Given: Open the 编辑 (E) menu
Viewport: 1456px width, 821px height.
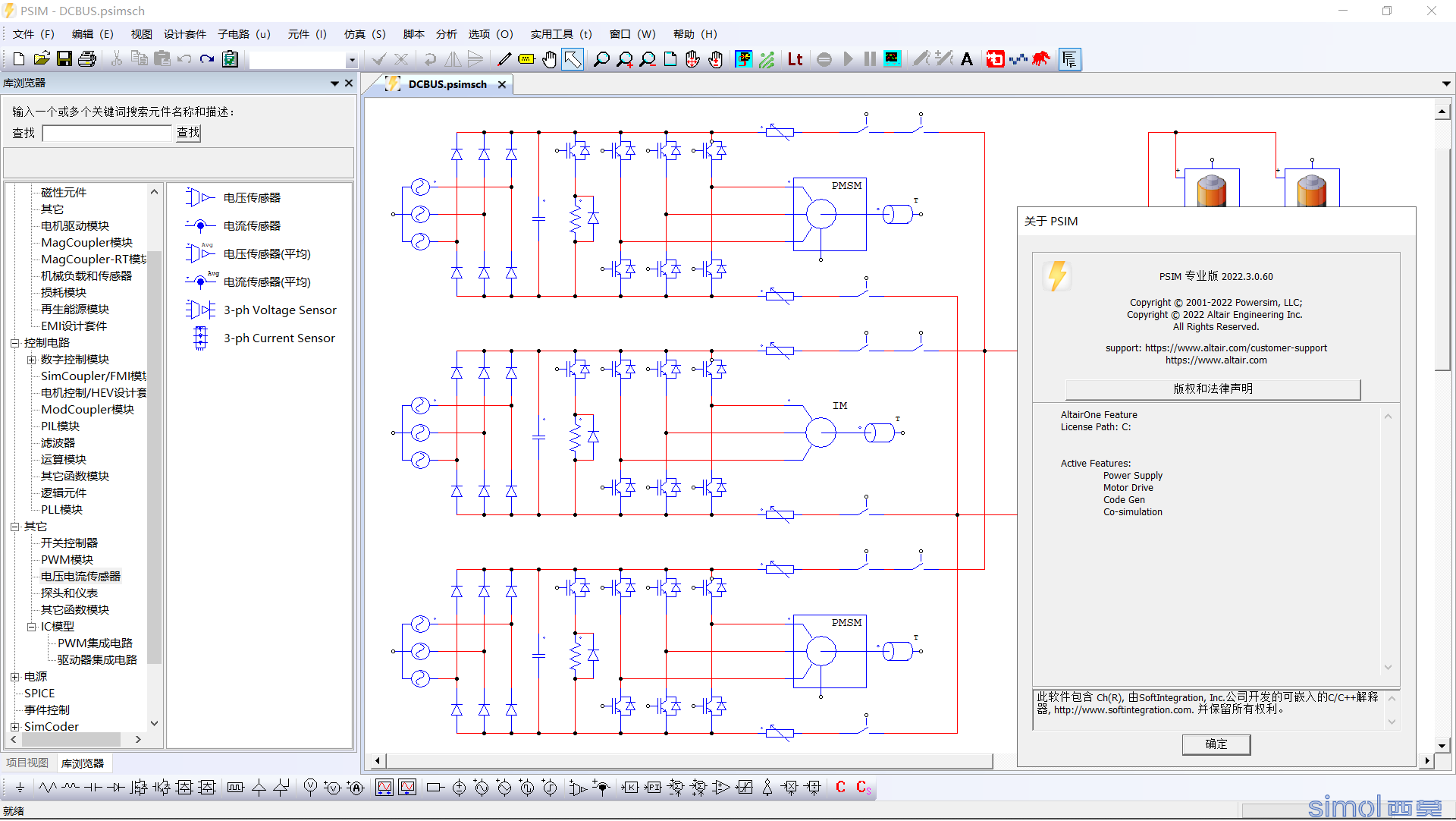Looking at the screenshot, I should click(x=93, y=34).
